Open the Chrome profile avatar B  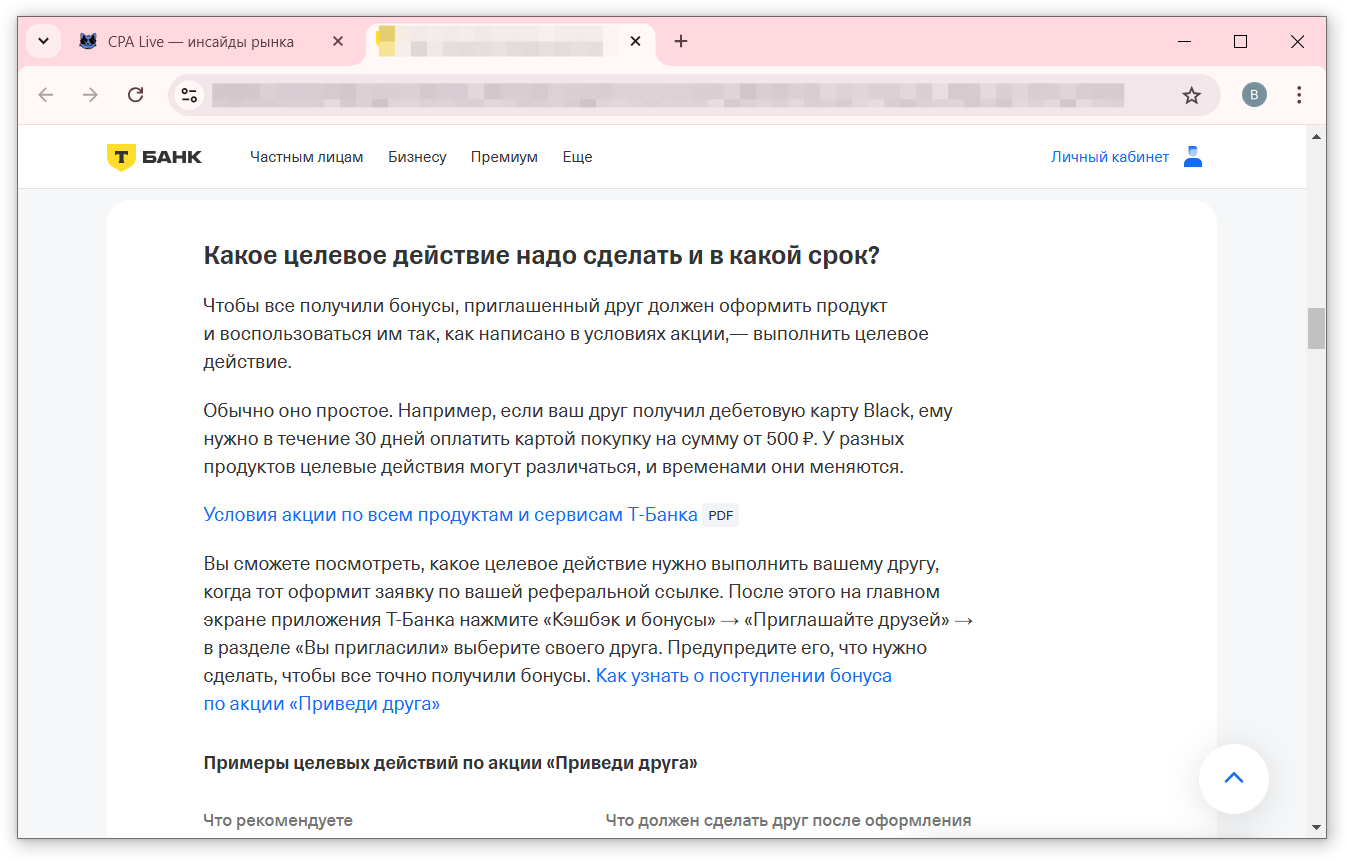point(1254,95)
